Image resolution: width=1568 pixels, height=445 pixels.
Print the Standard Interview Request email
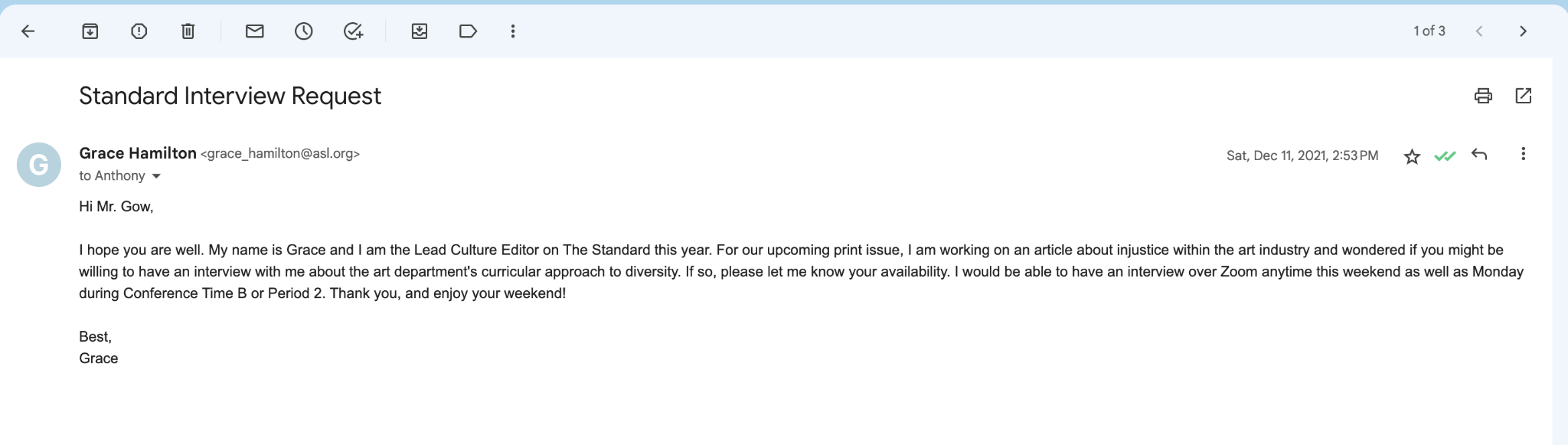coord(1483,96)
